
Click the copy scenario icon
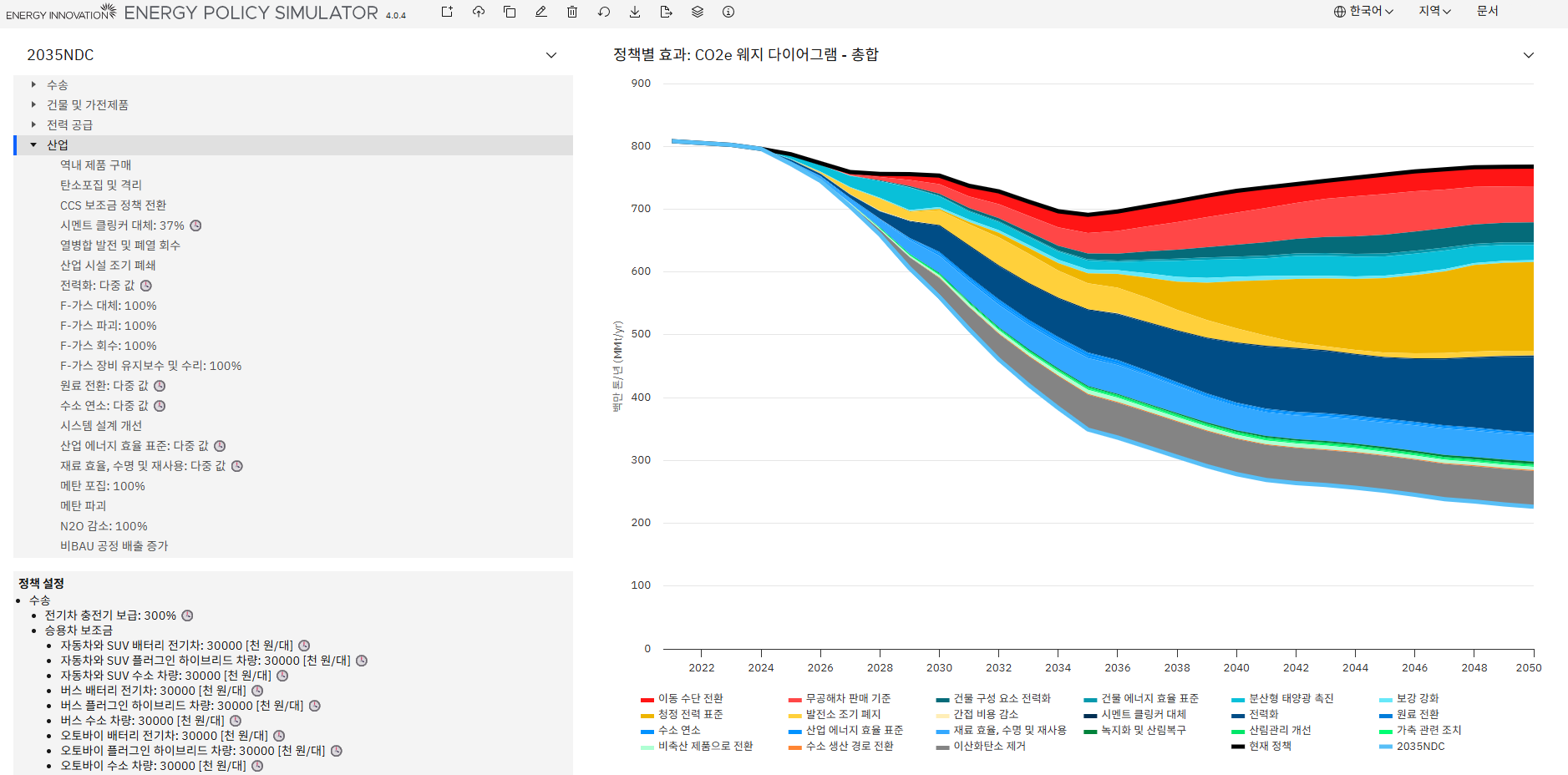[510, 12]
